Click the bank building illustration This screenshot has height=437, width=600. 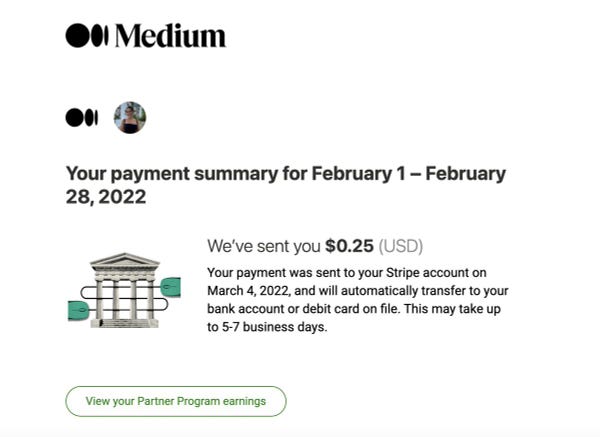[125, 290]
